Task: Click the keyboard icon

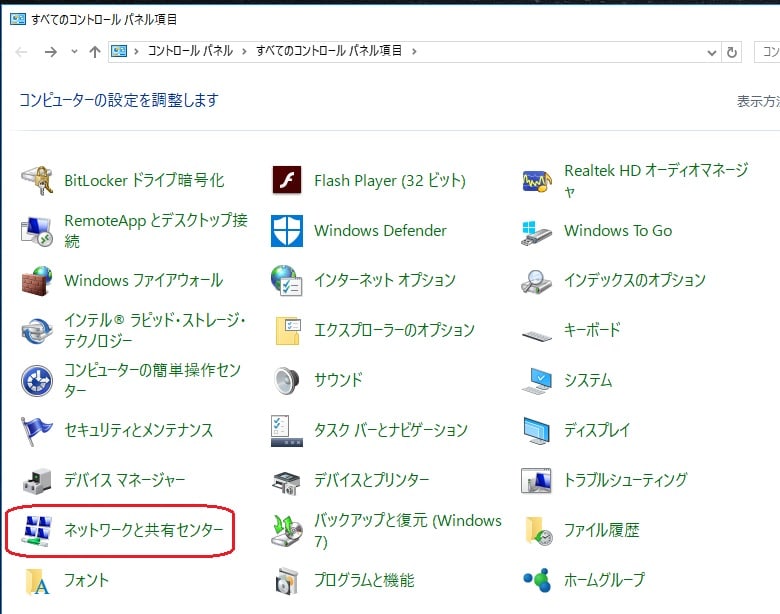Action: point(537,335)
